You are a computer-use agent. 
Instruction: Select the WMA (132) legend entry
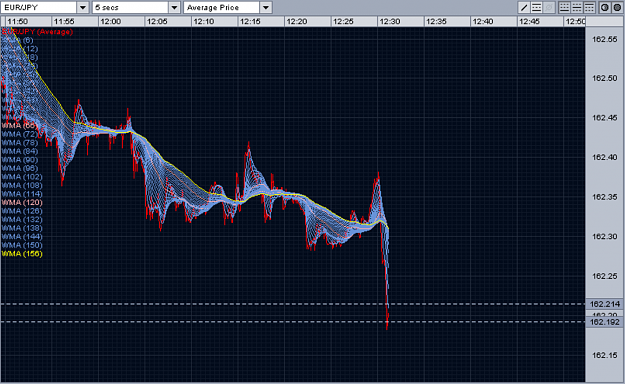coord(22,219)
